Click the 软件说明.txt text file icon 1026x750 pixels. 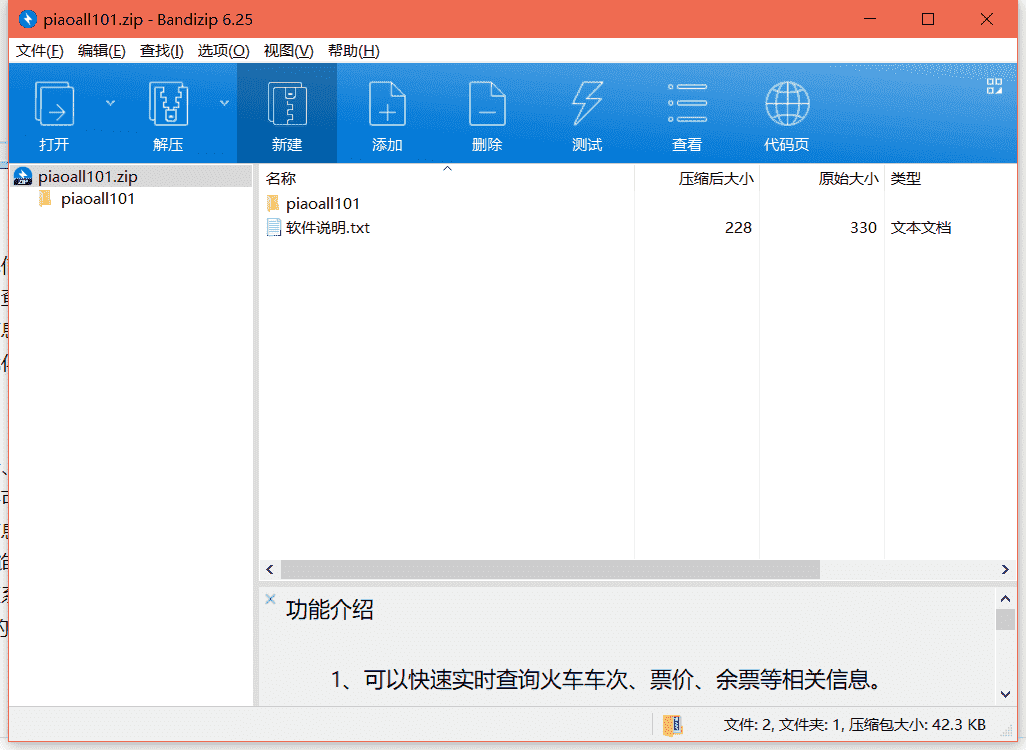click(x=274, y=228)
